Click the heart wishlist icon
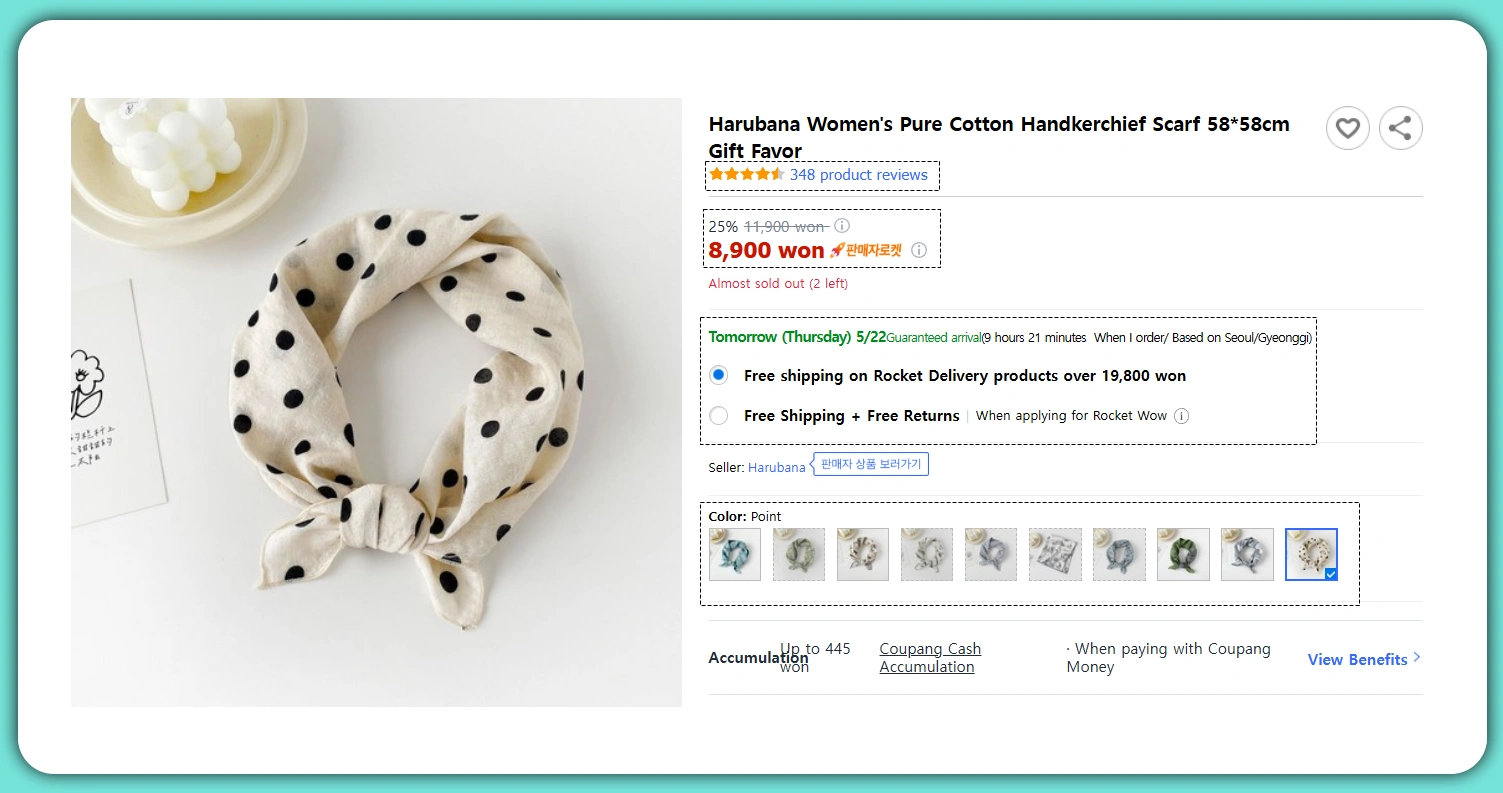Viewport: 1503px width, 793px height. [1347, 128]
